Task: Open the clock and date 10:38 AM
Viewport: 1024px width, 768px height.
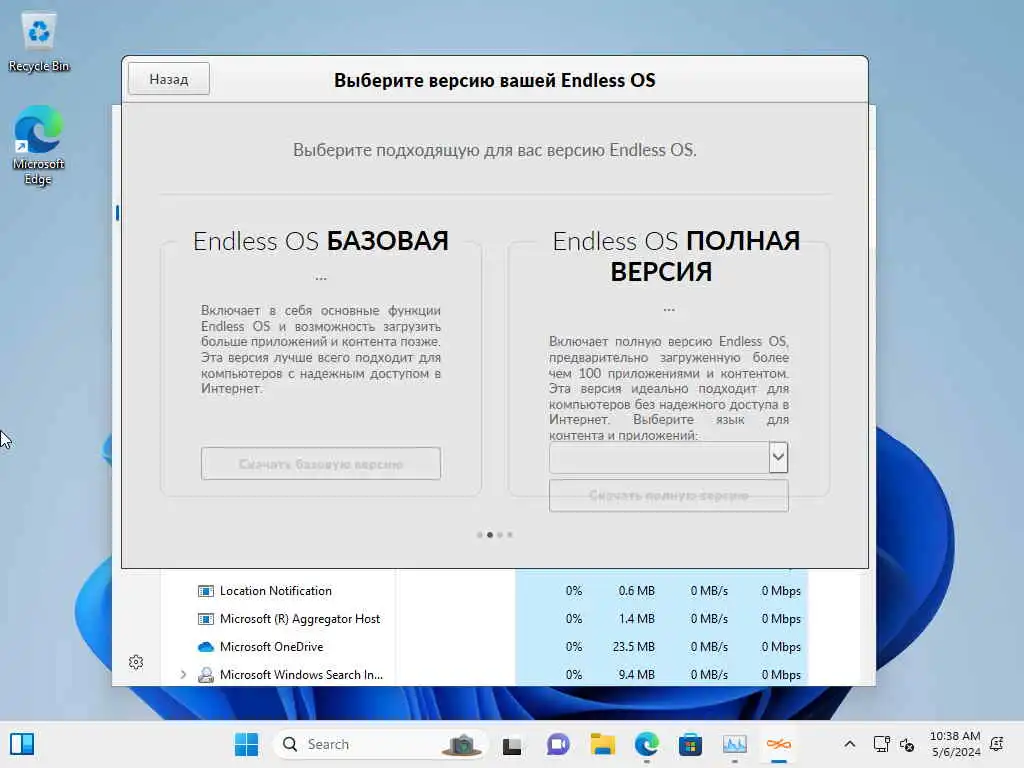Action: pos(955,744)
